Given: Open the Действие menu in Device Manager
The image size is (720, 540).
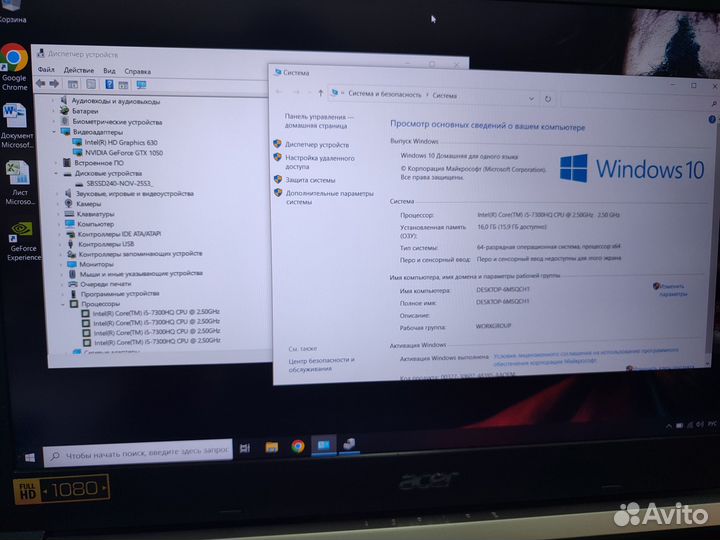Looking at the screenshot, I should [79, 70].
